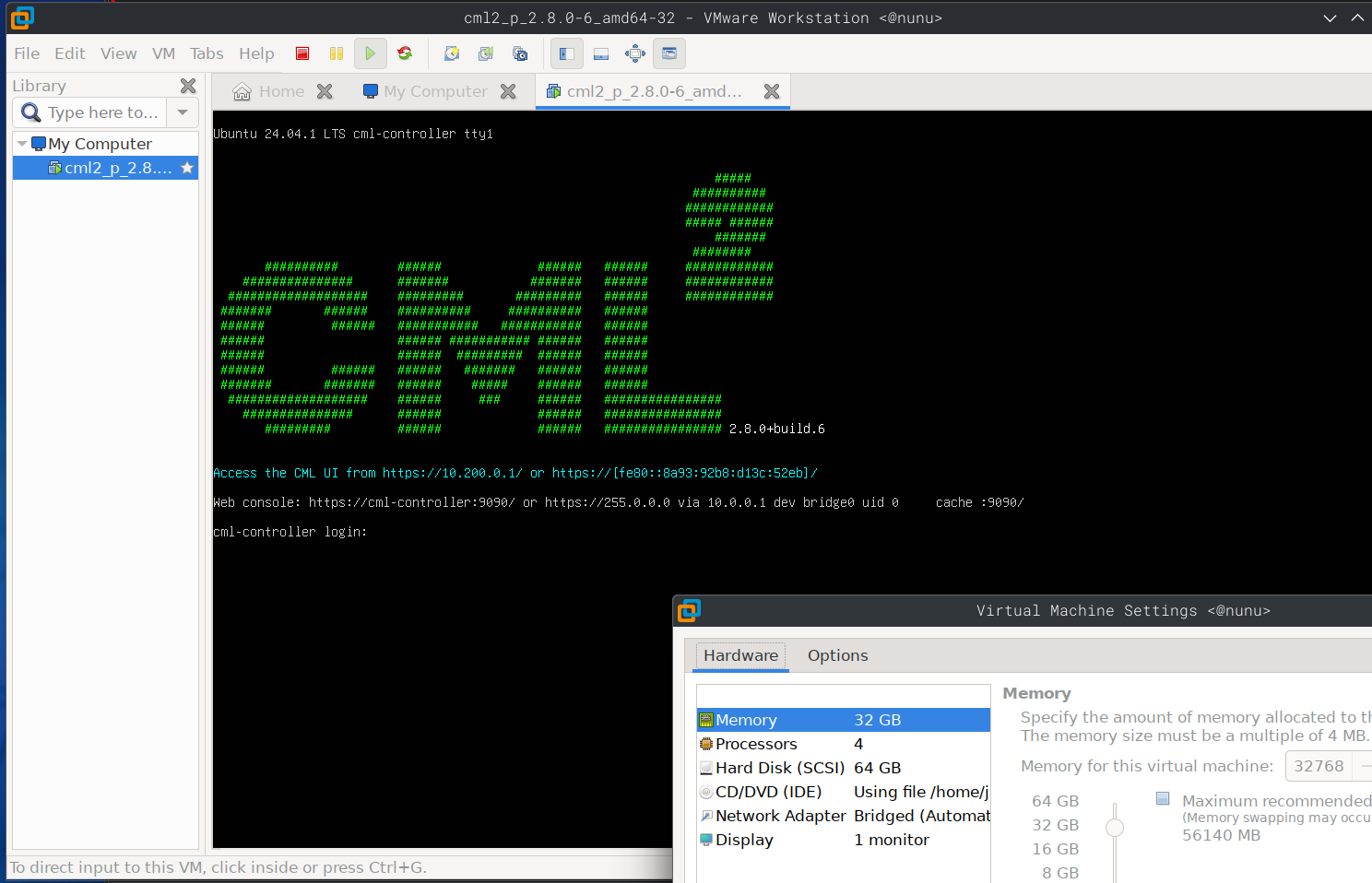Open the Tabs menu
Image resolution: width=1372 pixels, height=883 pixels.
coord(207,53)
